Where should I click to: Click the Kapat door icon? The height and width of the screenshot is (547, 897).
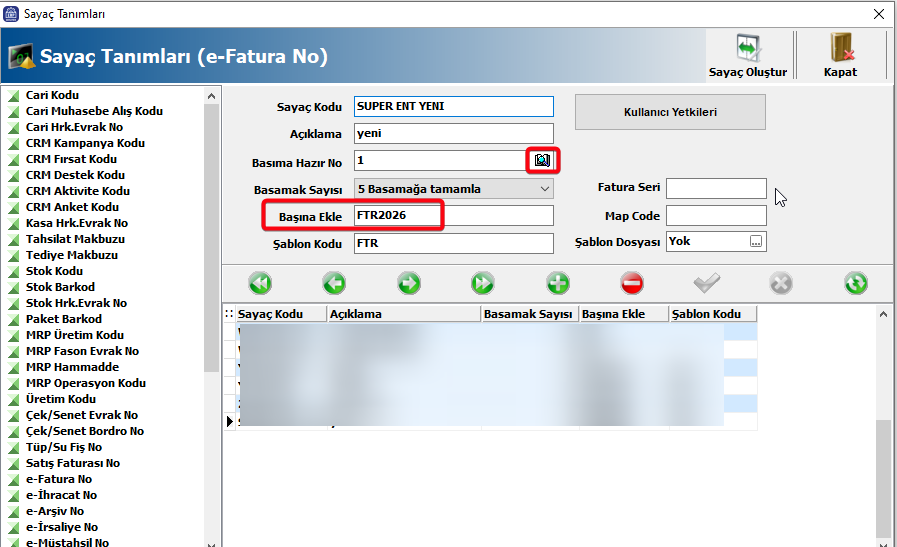pos(840,50)
